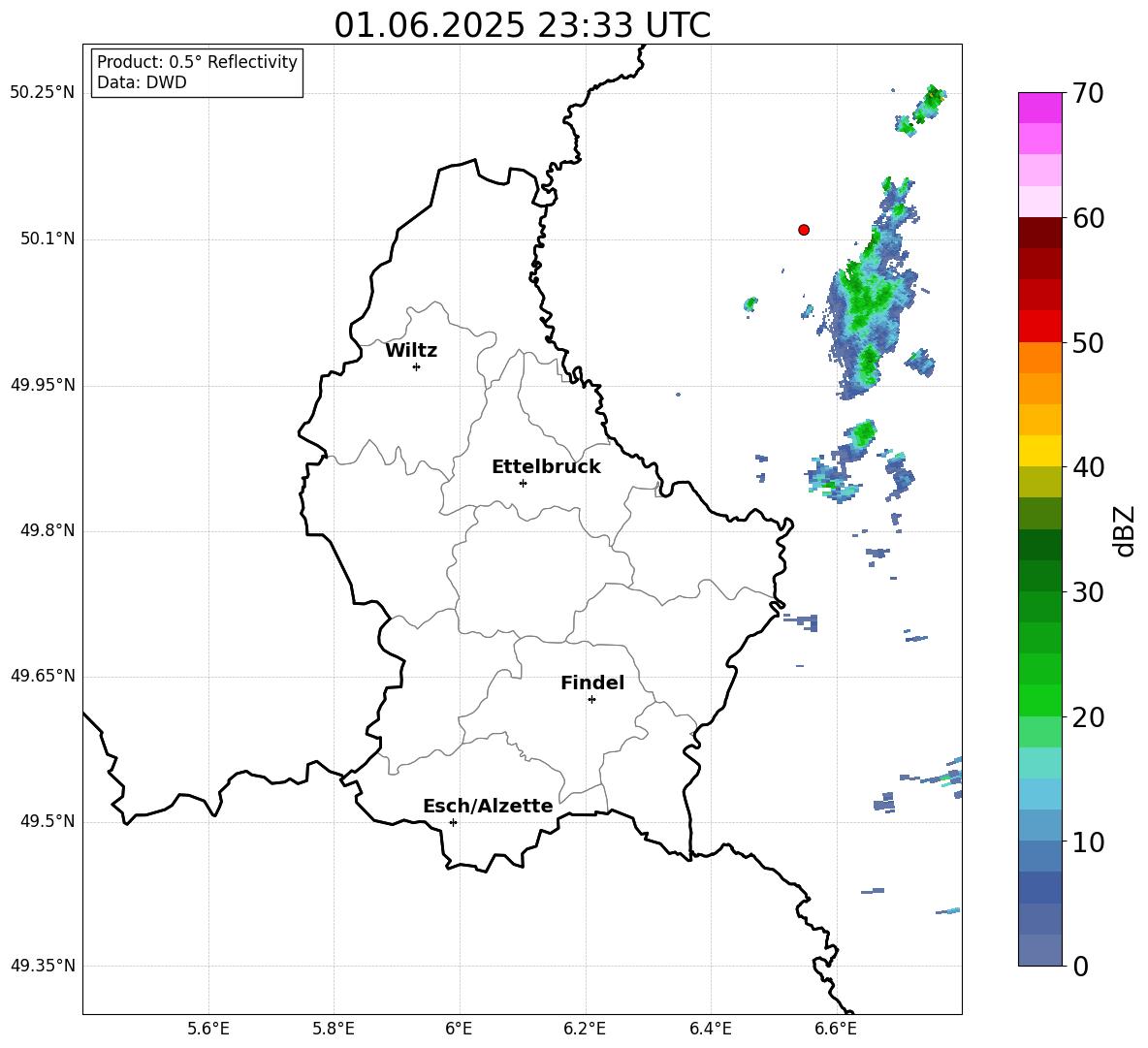1148x1048 pixels.
Task: Click the colorbar value 60
Action: point(1088,218)
